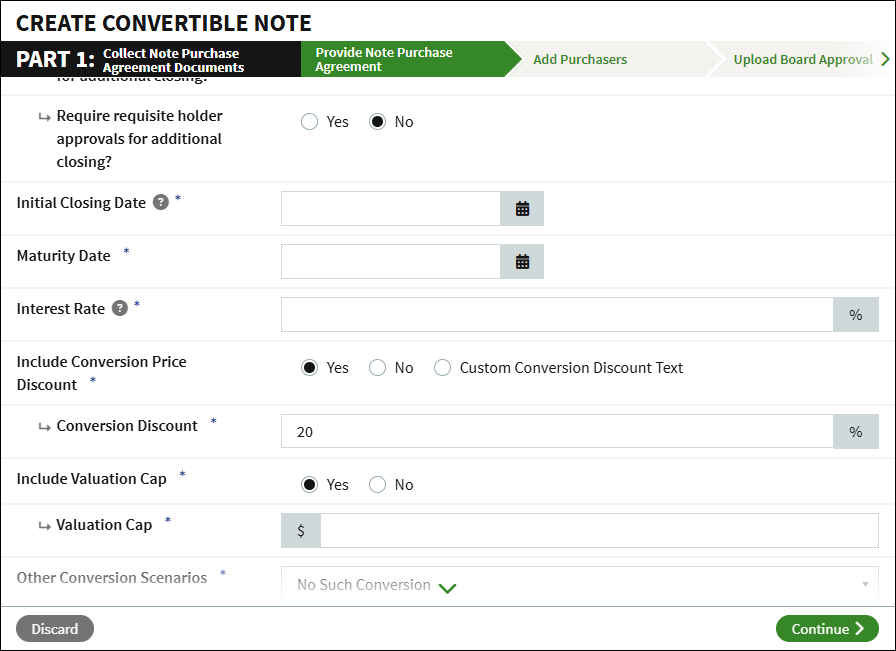The width and height of the screenshot is (896, 651).
Task: Go to Upload Board Approval step
Action: [803, 59]
